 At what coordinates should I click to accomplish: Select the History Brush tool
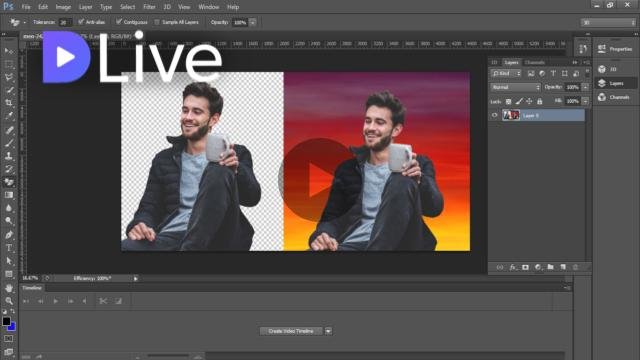[x=9, y=169]
